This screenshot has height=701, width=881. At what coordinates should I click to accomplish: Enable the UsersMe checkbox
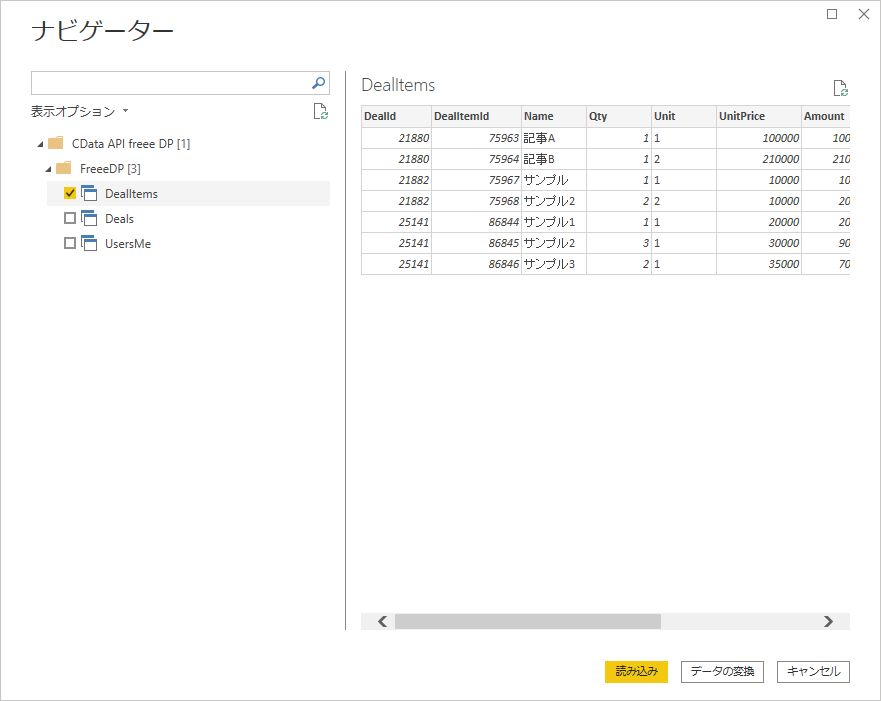tap(70, 243)
